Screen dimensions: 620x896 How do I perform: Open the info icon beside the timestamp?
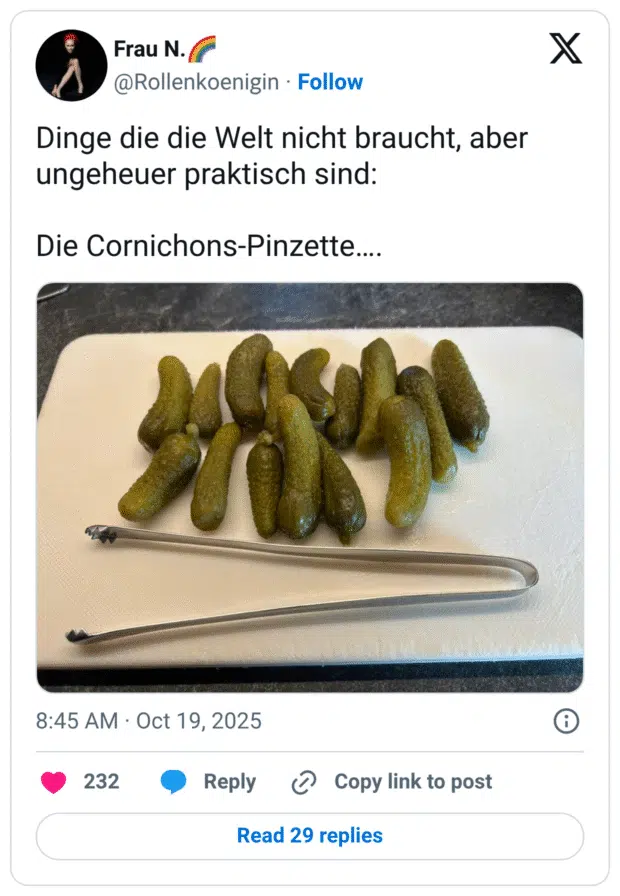pyautogui.click(x=566, y=721)
